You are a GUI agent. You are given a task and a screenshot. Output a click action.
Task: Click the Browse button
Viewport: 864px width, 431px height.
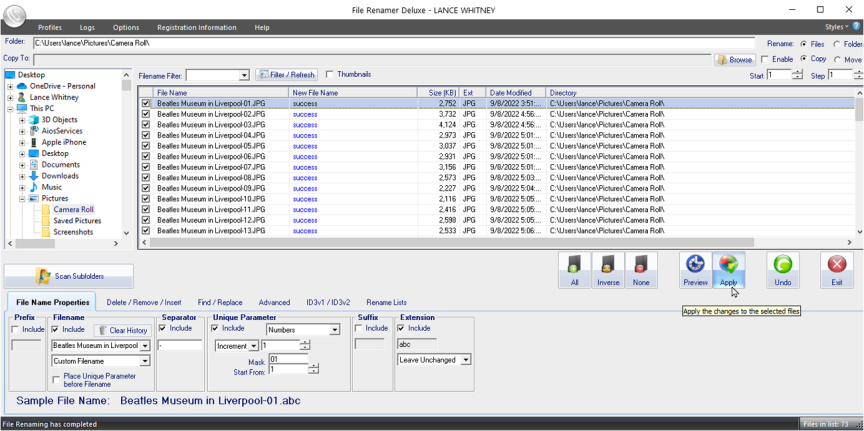735,60
